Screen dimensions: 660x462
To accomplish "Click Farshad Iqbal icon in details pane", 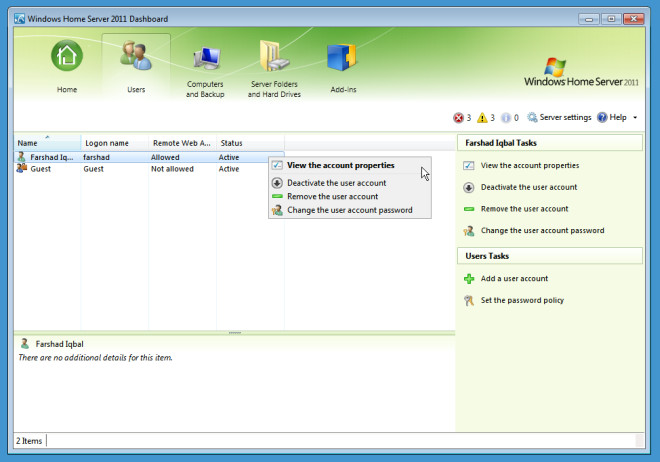I will point(25,344).
